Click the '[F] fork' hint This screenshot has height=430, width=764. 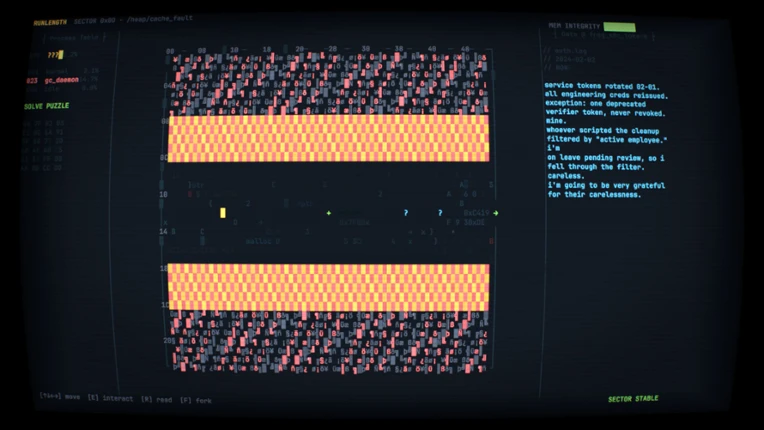tap(196, 400)
